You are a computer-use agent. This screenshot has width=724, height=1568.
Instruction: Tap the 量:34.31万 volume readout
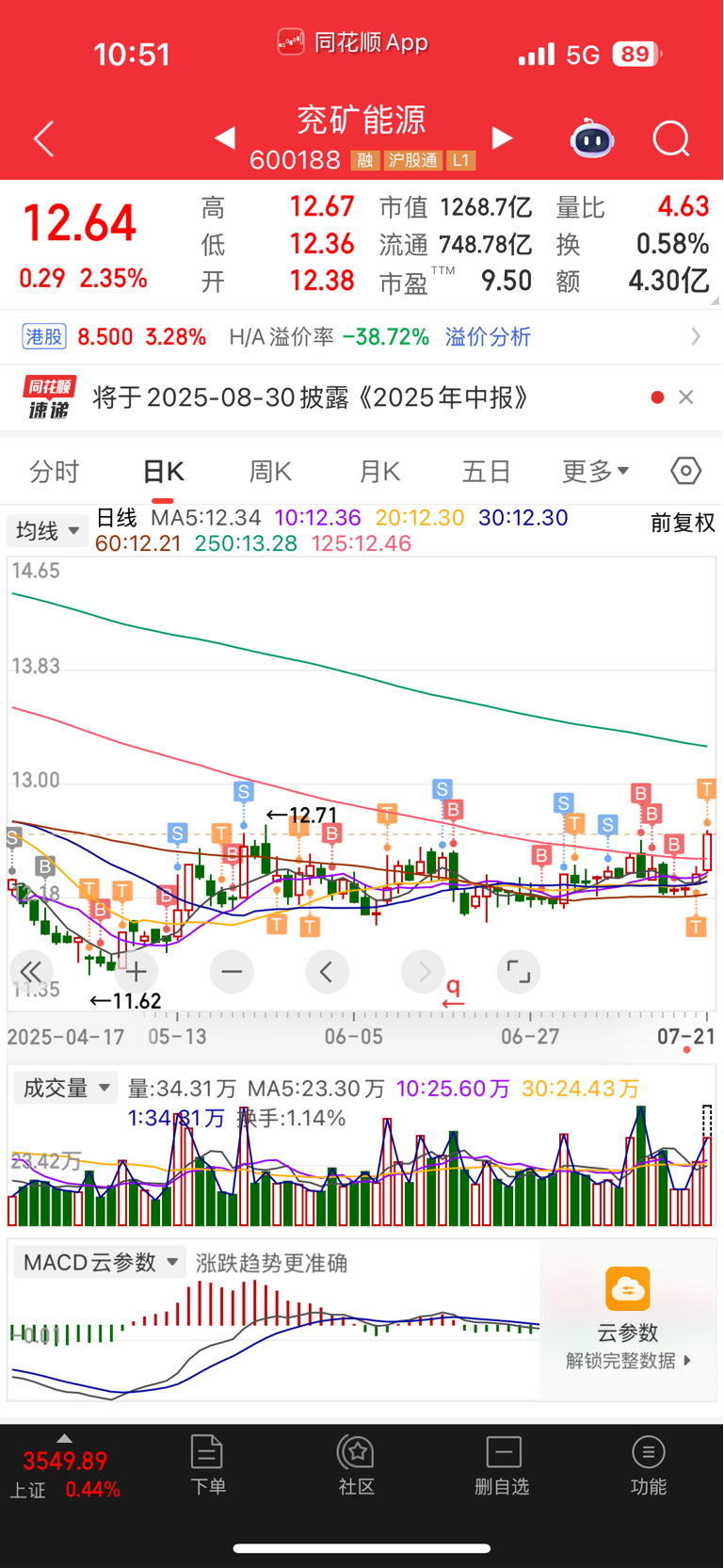tap(182, 1089)
